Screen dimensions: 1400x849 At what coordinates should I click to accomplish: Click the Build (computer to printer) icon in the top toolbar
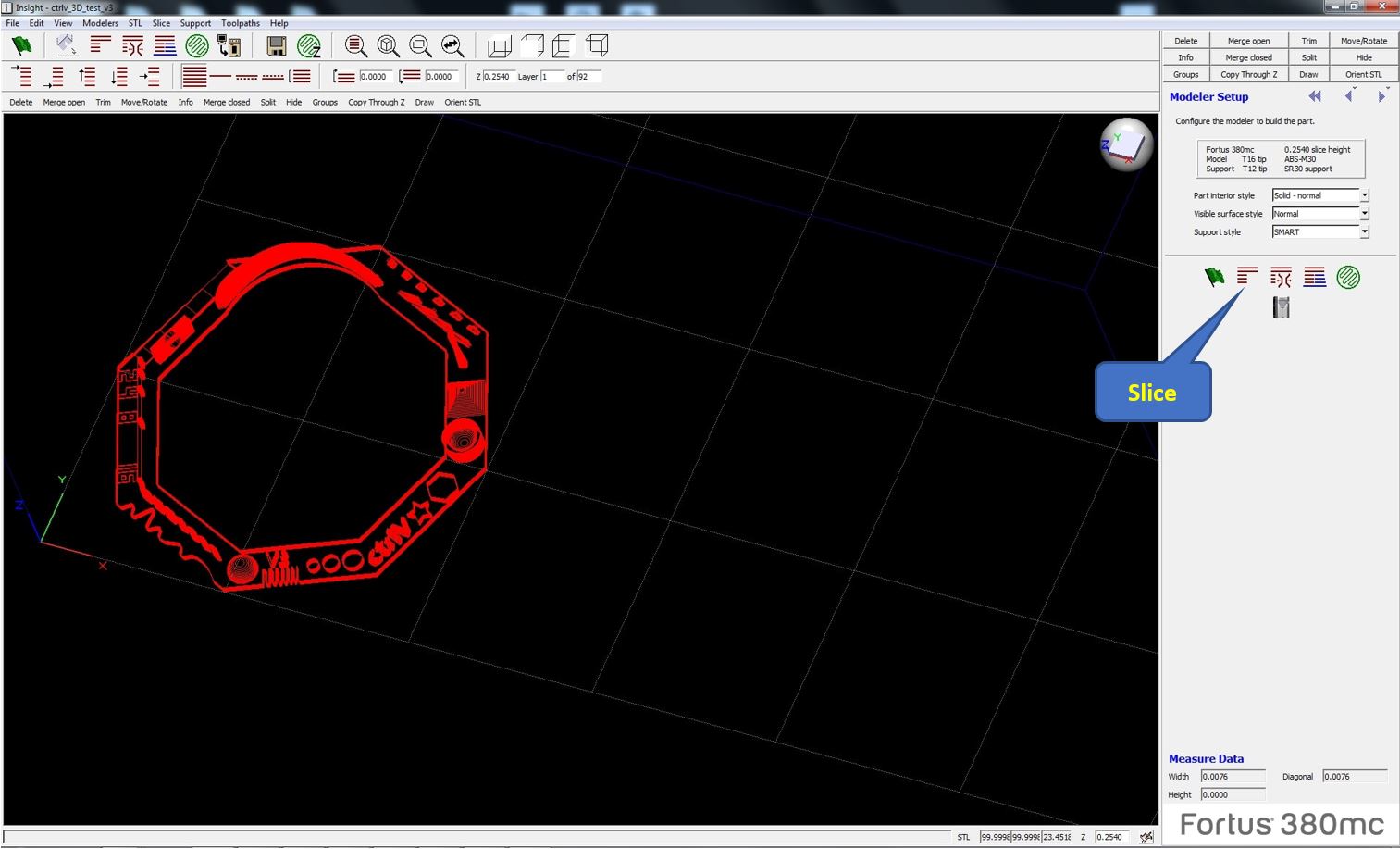tap(229, 45)
